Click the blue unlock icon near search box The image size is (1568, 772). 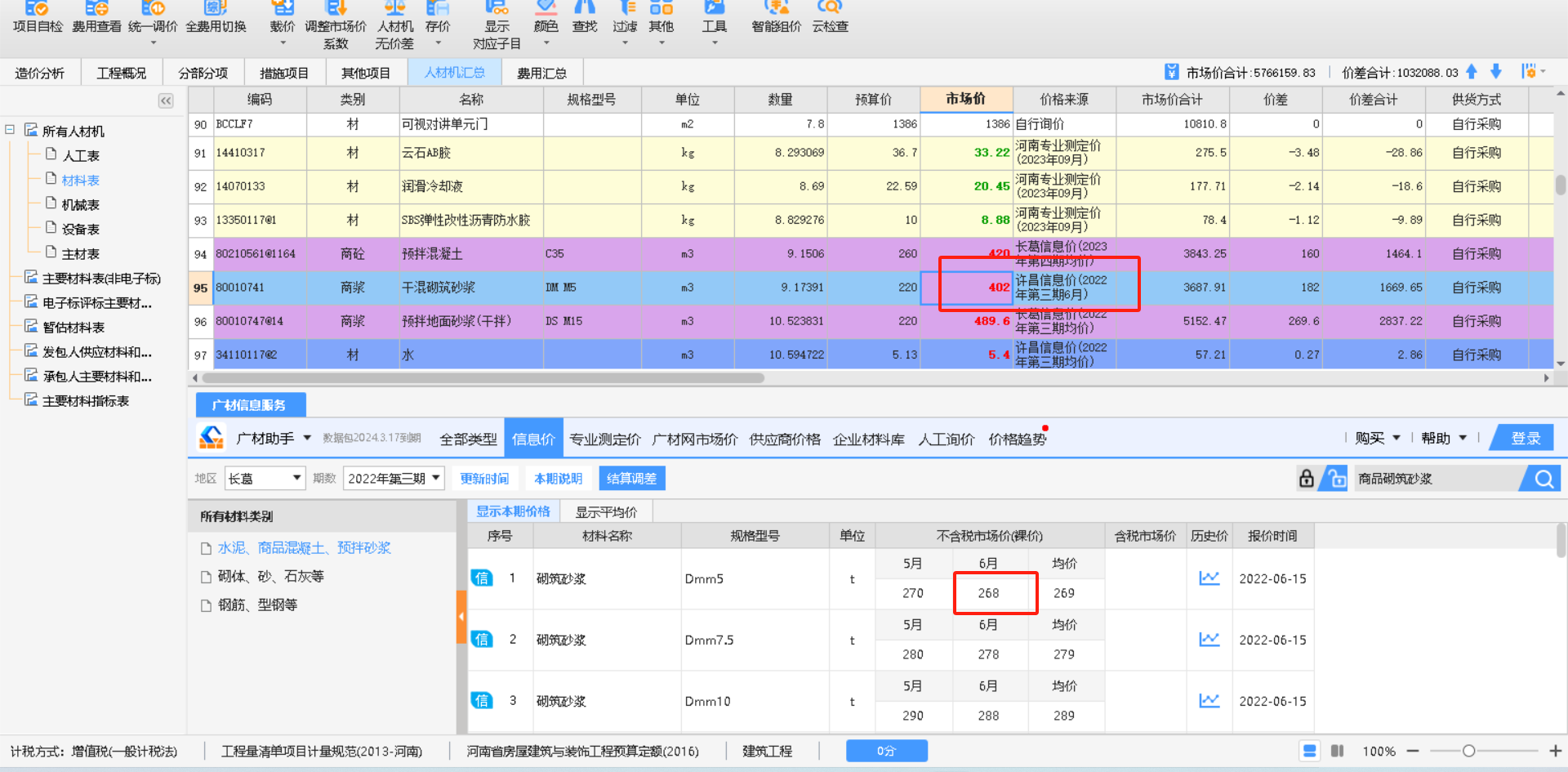1336,478
